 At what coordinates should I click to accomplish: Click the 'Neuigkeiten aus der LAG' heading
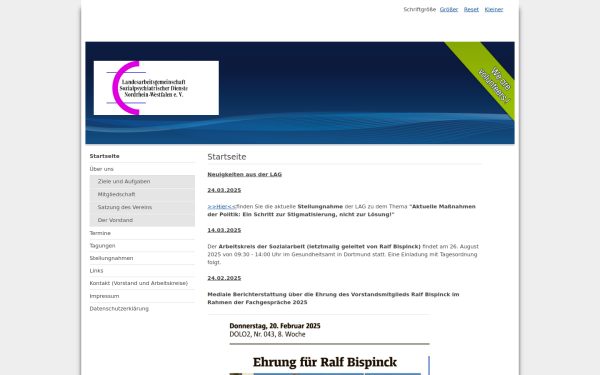[x=245, y=174]
